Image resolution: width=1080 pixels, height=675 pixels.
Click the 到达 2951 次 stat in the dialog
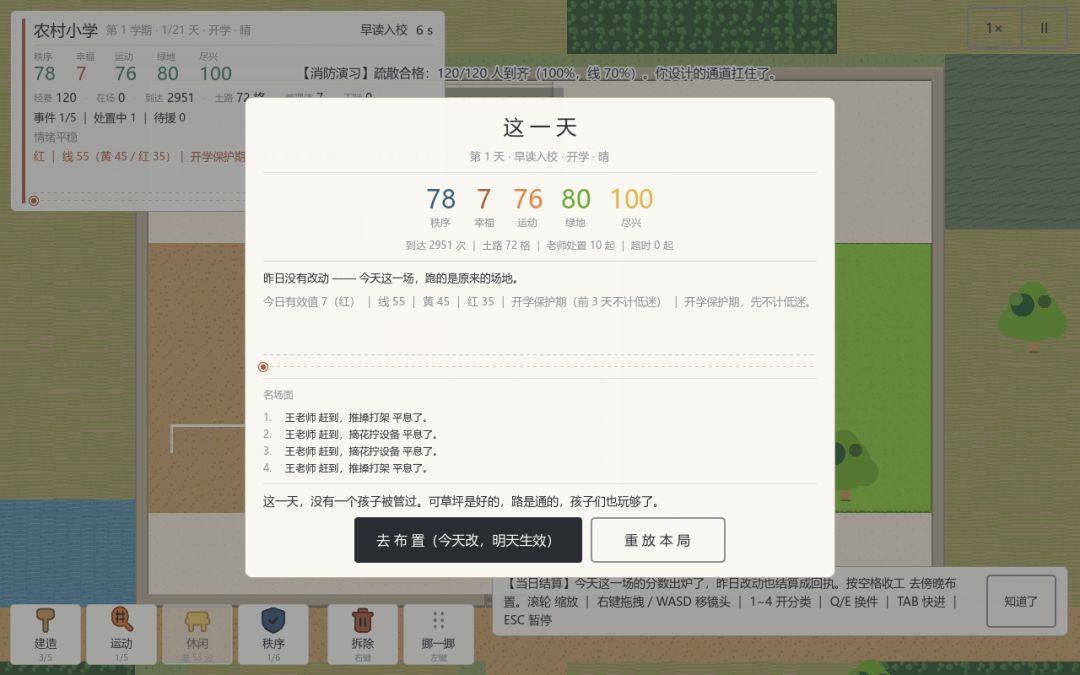pyautogui.click(x=436, y=245)
